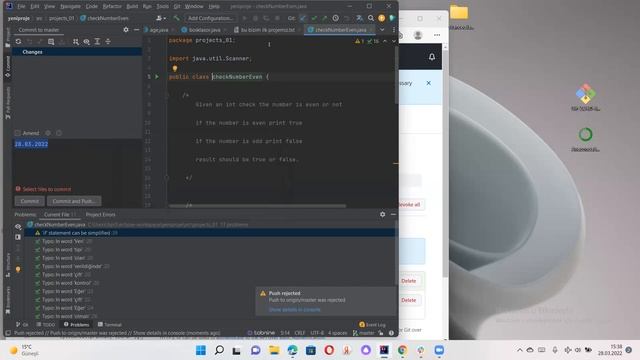
Task: Click Revoke all button in browser window
Action: [410, 204]
